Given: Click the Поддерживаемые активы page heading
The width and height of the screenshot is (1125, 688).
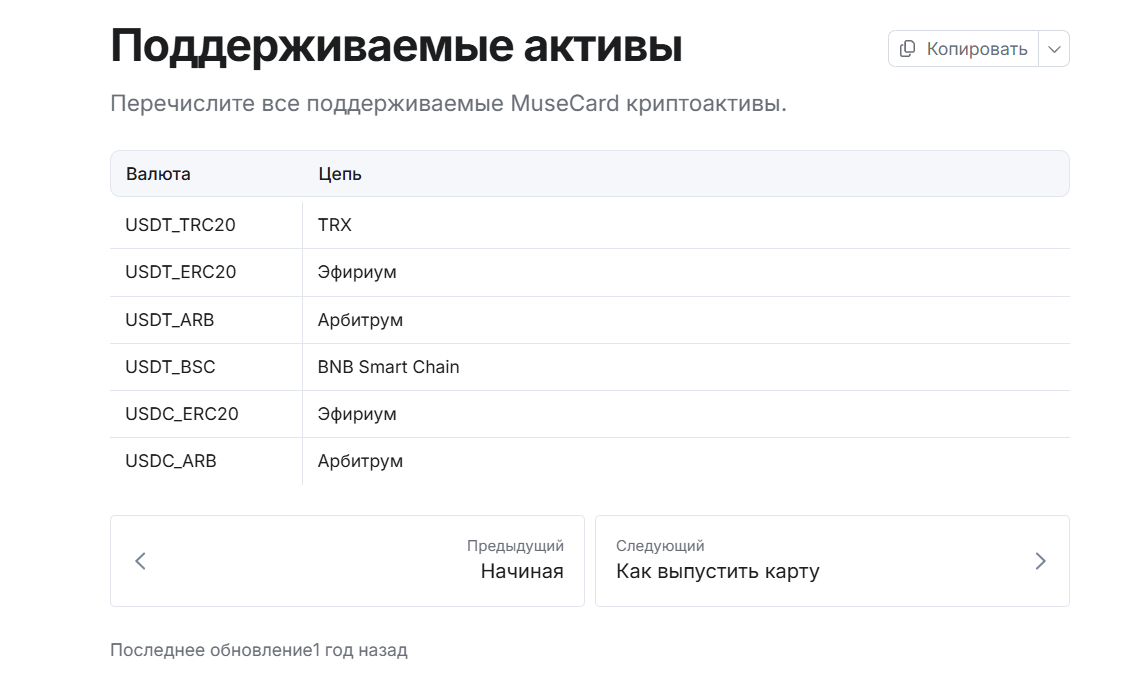Looking at the screenshot, I should pos(396,47).
